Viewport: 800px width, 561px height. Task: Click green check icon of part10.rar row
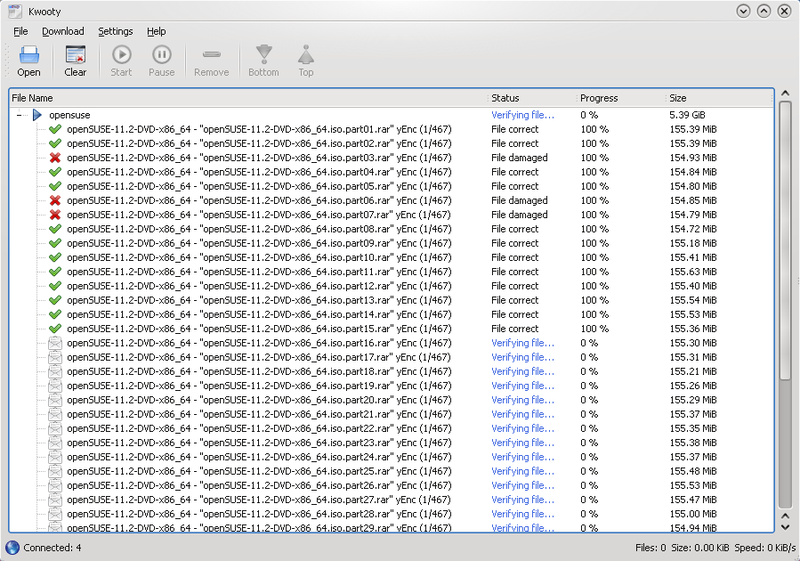click(55, 258)
